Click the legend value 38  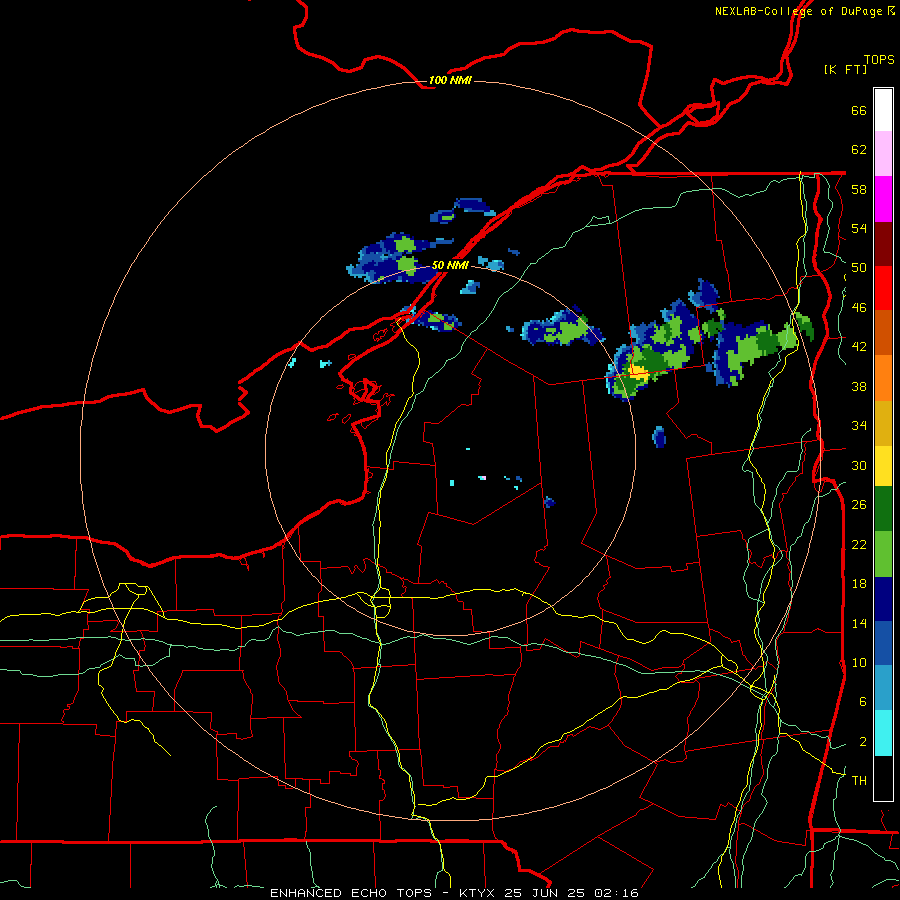[859, 386]
